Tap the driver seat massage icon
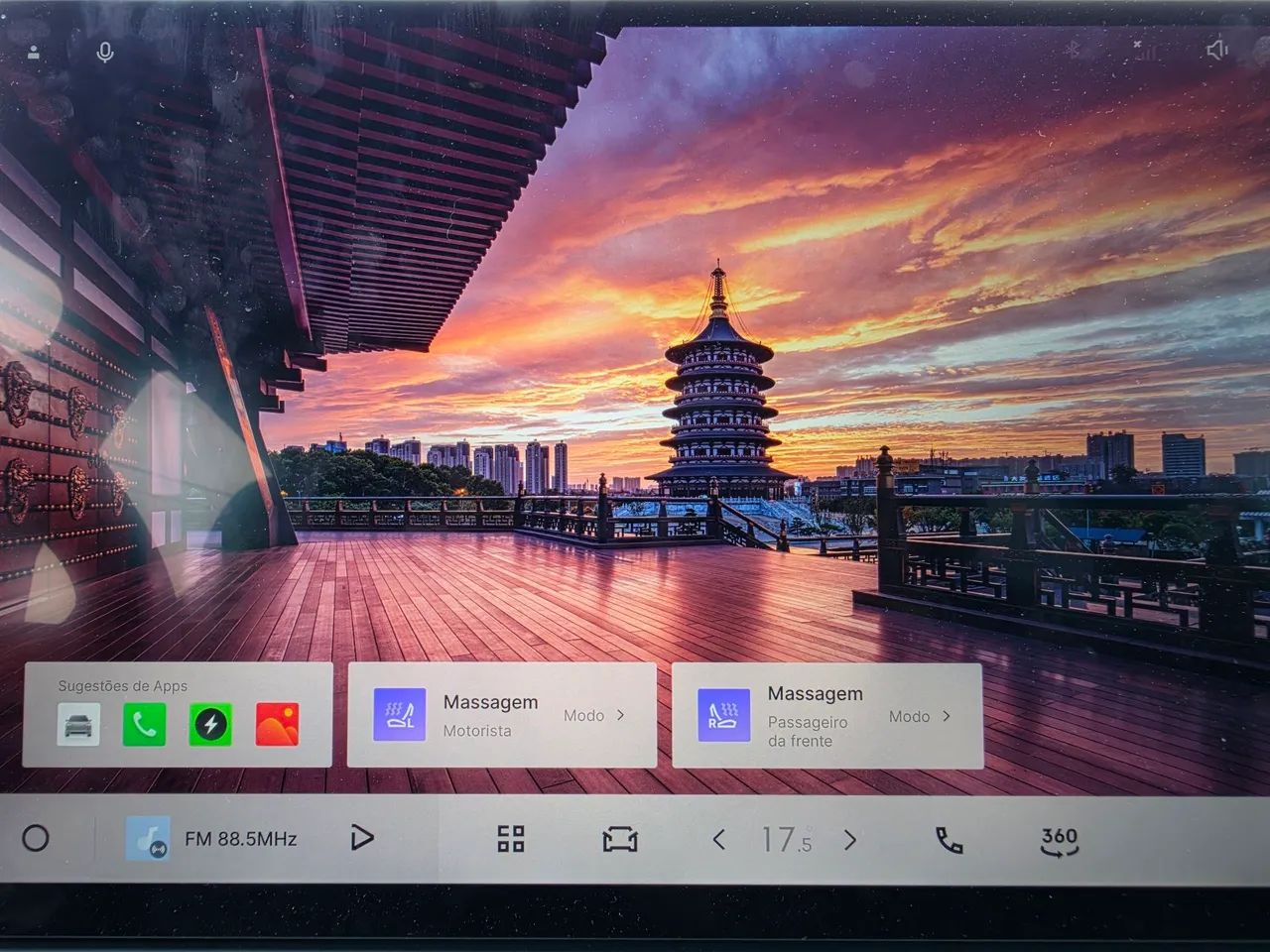 (x=400, y=715)
